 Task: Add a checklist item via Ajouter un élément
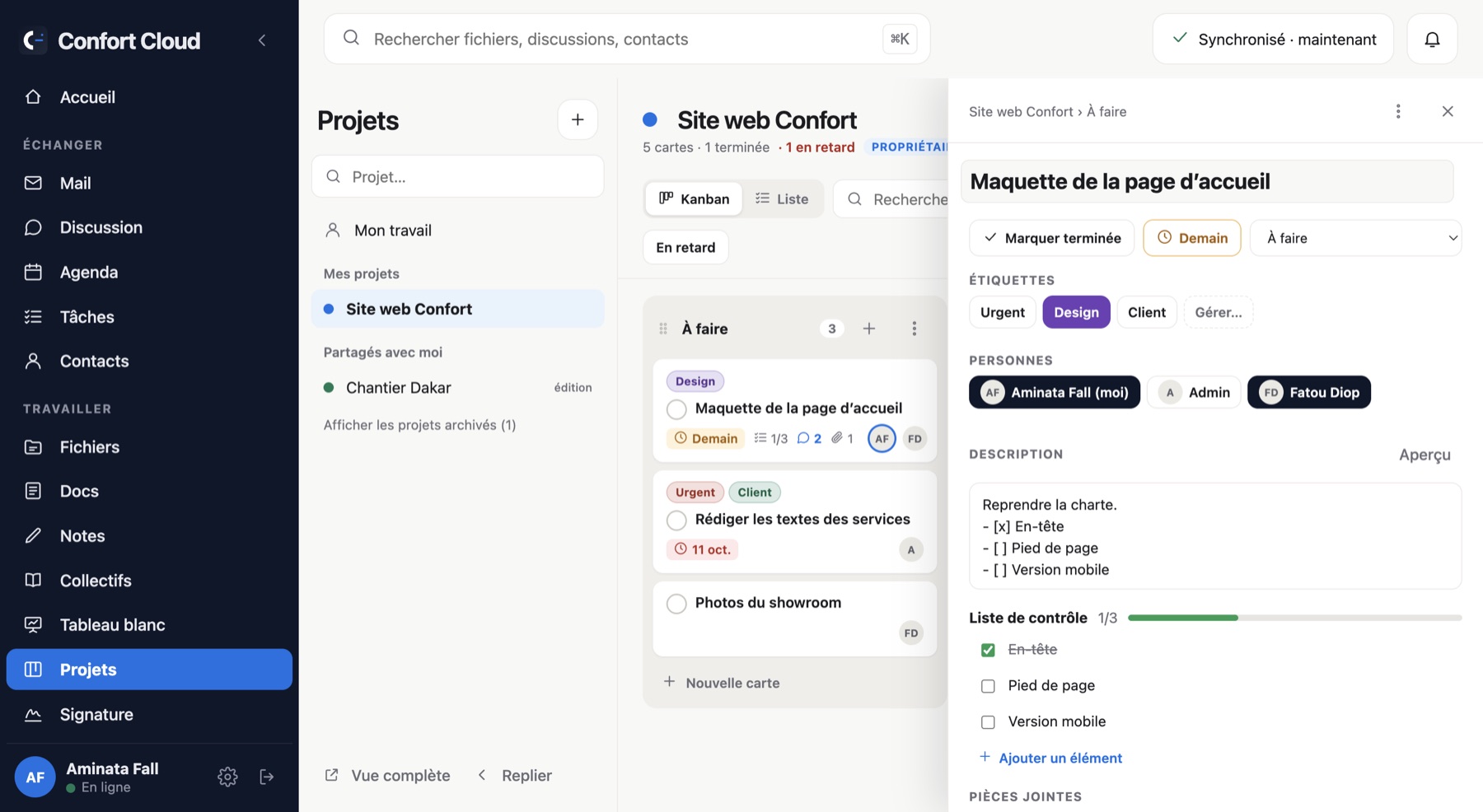[x=1051, y=758]
